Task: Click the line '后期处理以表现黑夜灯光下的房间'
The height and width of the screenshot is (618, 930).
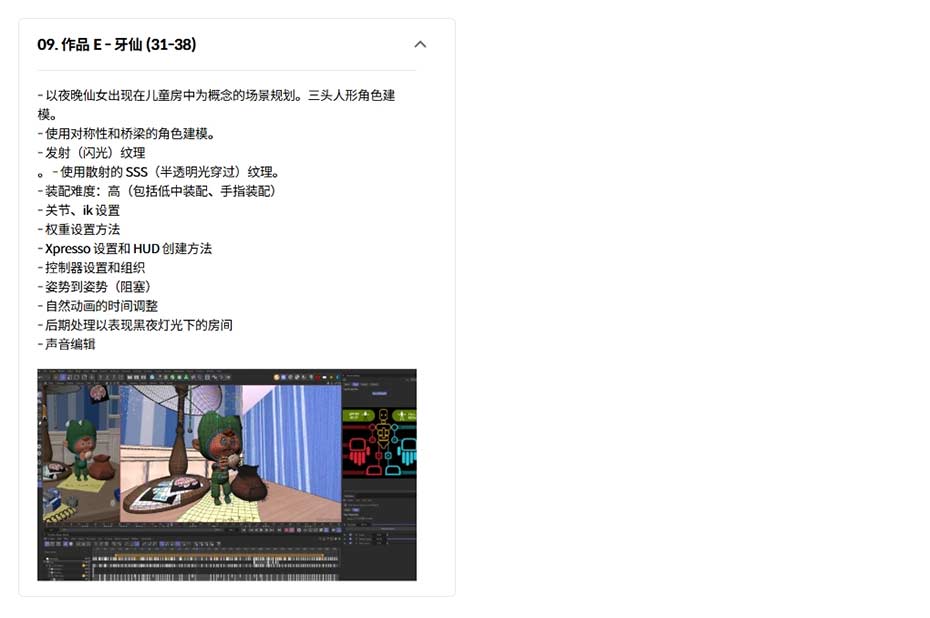Action: (139, 325)
